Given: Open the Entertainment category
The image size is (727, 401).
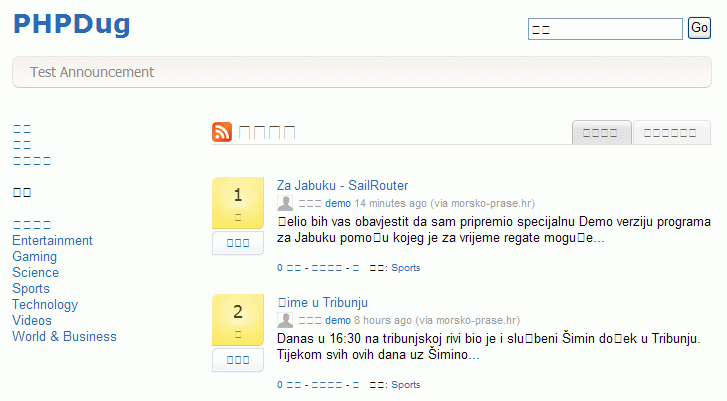Looking at the screenshot, I should click(52, 241).
